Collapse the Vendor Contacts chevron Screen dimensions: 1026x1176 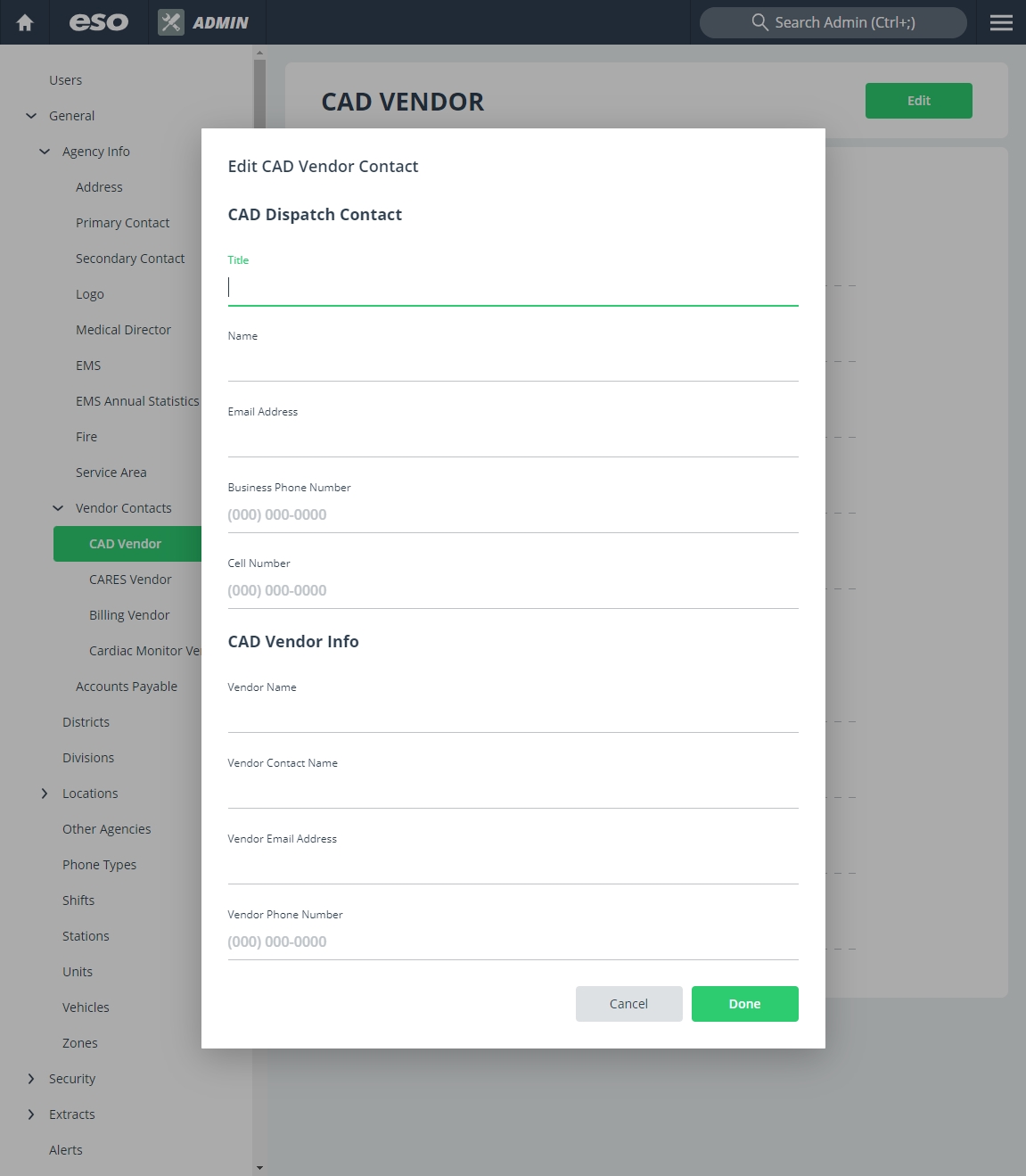(x=58, y=508)
